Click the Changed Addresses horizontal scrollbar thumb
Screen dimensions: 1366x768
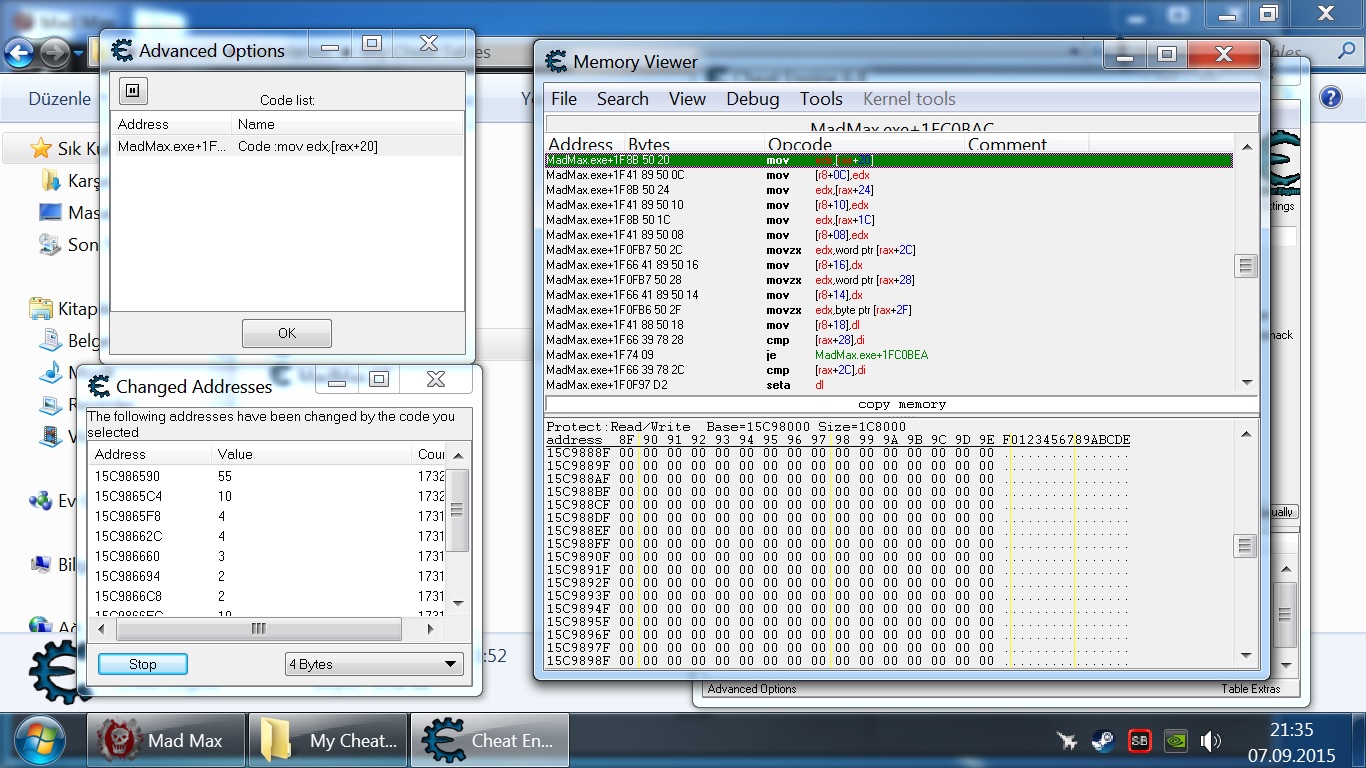pyautogui.click(x=259, y=629)
